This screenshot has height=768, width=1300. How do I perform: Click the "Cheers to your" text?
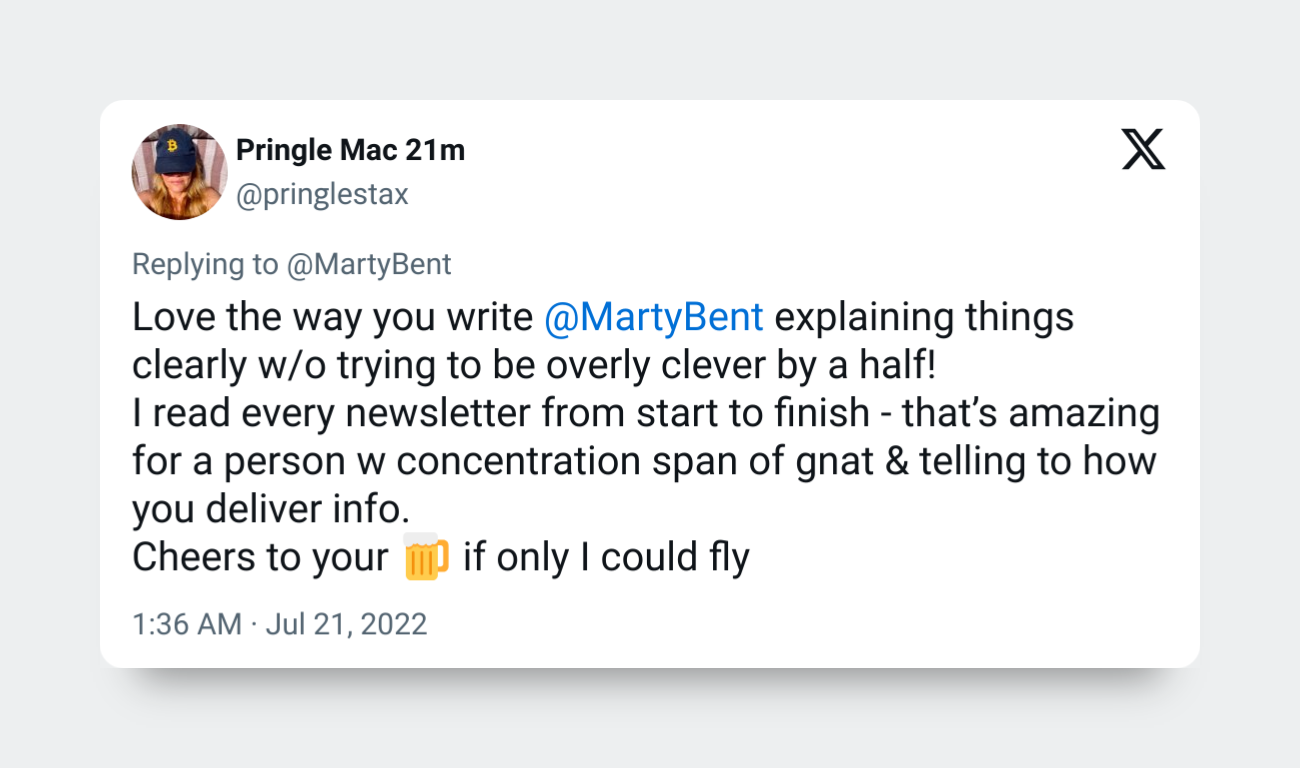coord(260,558)
